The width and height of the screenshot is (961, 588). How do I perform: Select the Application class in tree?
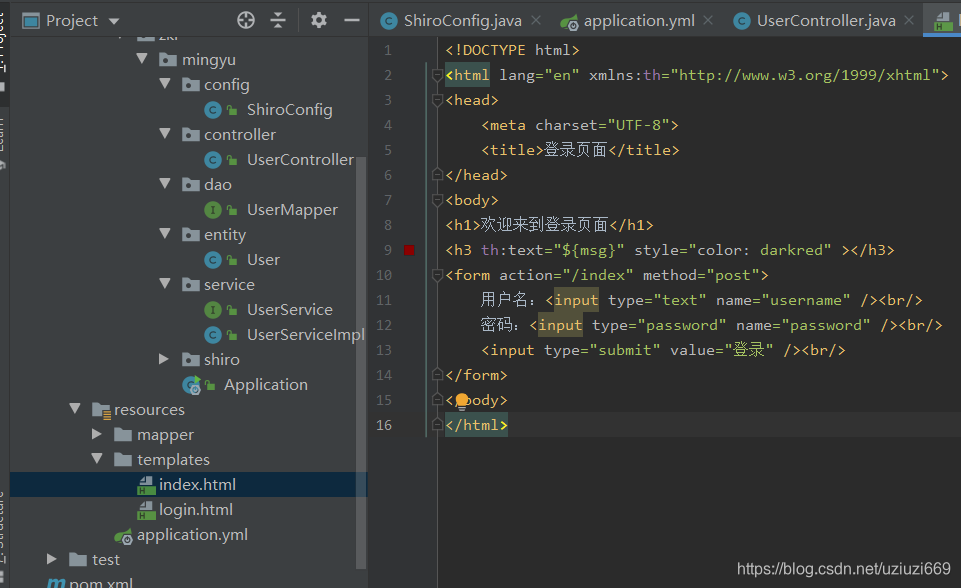(265, 384)
